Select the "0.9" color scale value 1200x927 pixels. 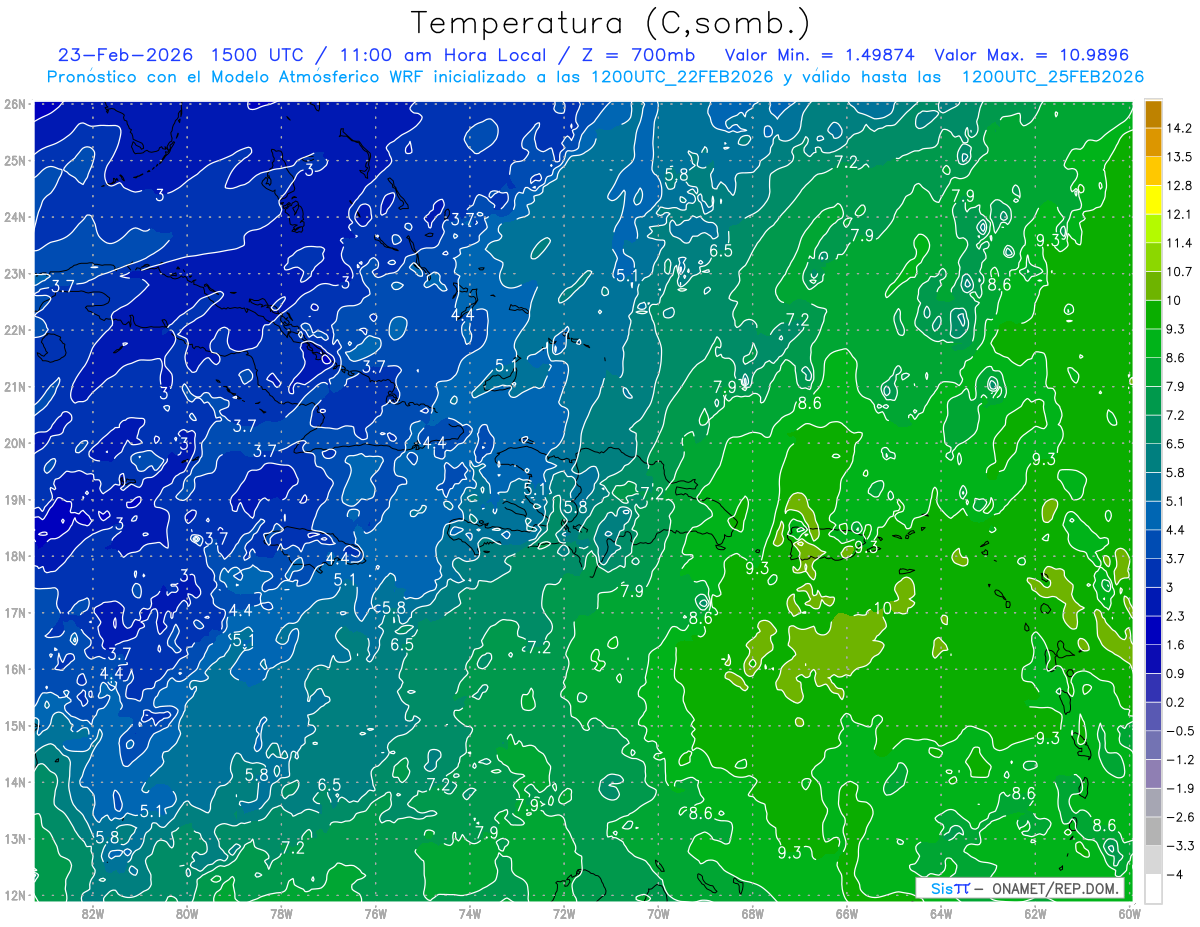1175,674
